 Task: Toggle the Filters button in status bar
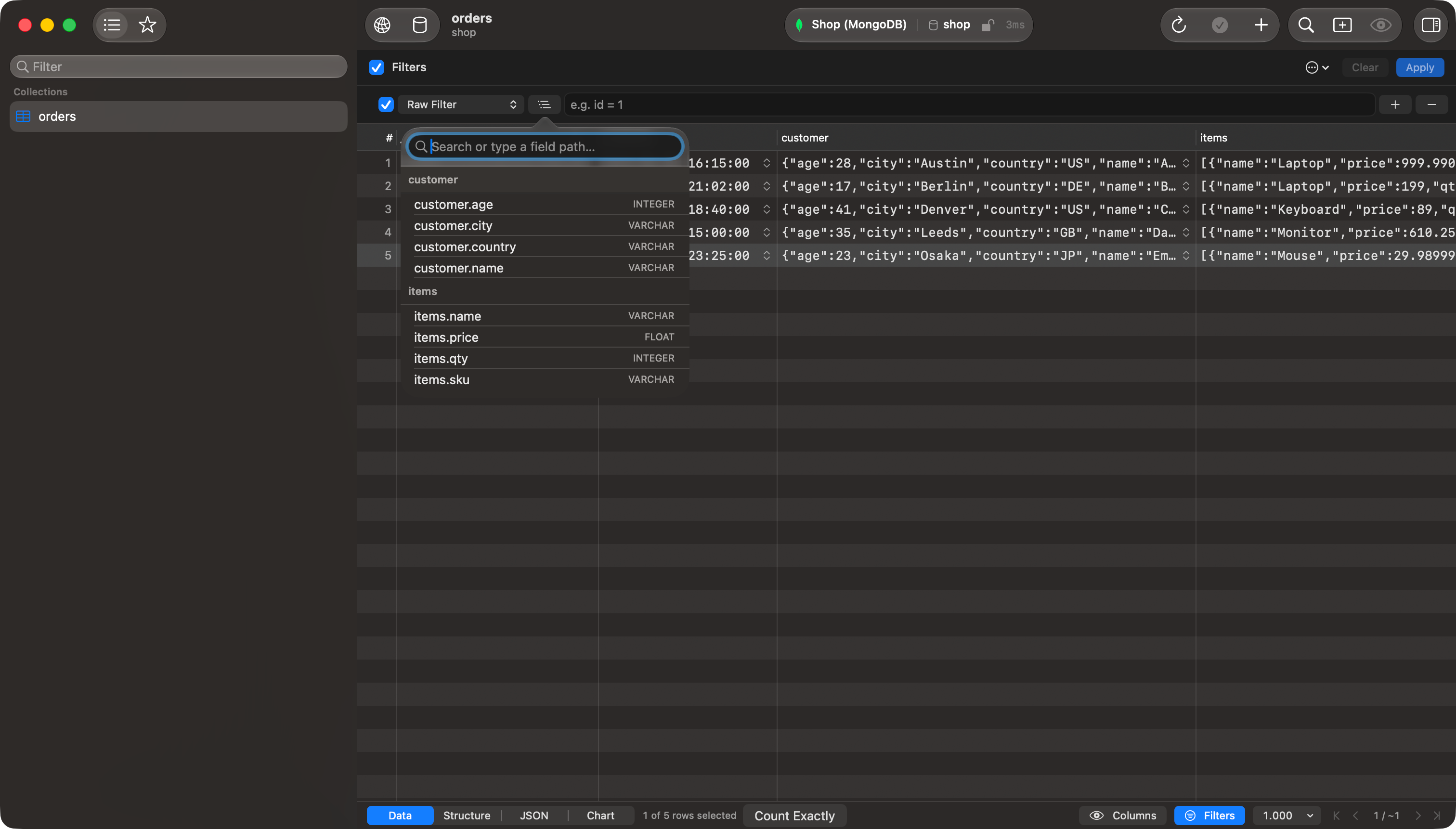(1209, 816)
